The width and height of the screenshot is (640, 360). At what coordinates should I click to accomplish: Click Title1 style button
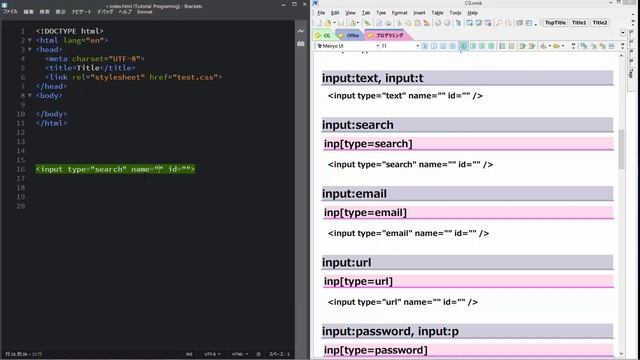(579, 23)
